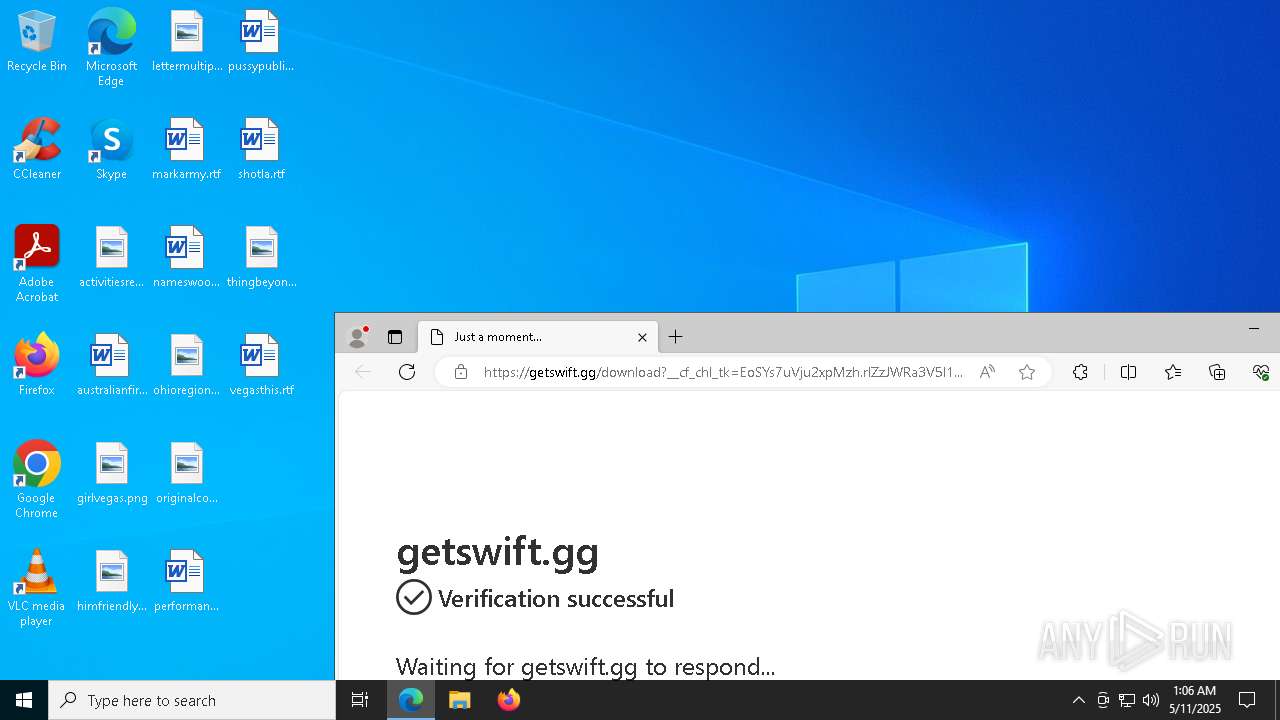The width and height of the screenshot is (1280, 720).
Task: Open taskbar clock and calendar
Action: (1195, 700)
